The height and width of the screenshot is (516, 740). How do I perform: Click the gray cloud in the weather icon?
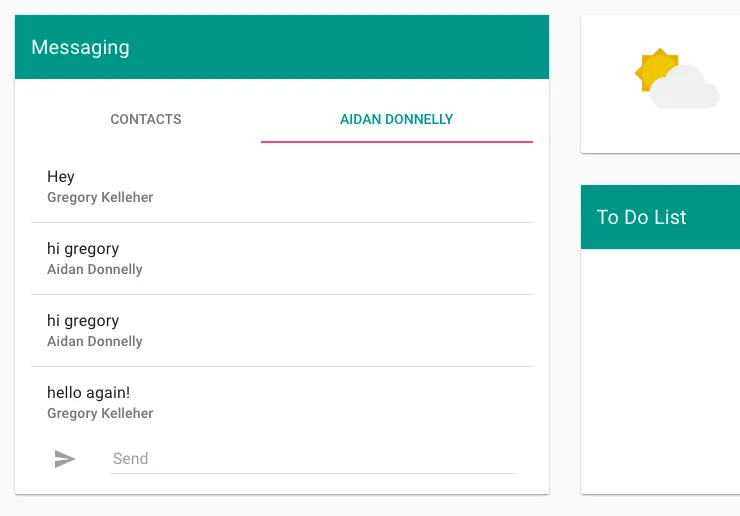pos(688,90)
